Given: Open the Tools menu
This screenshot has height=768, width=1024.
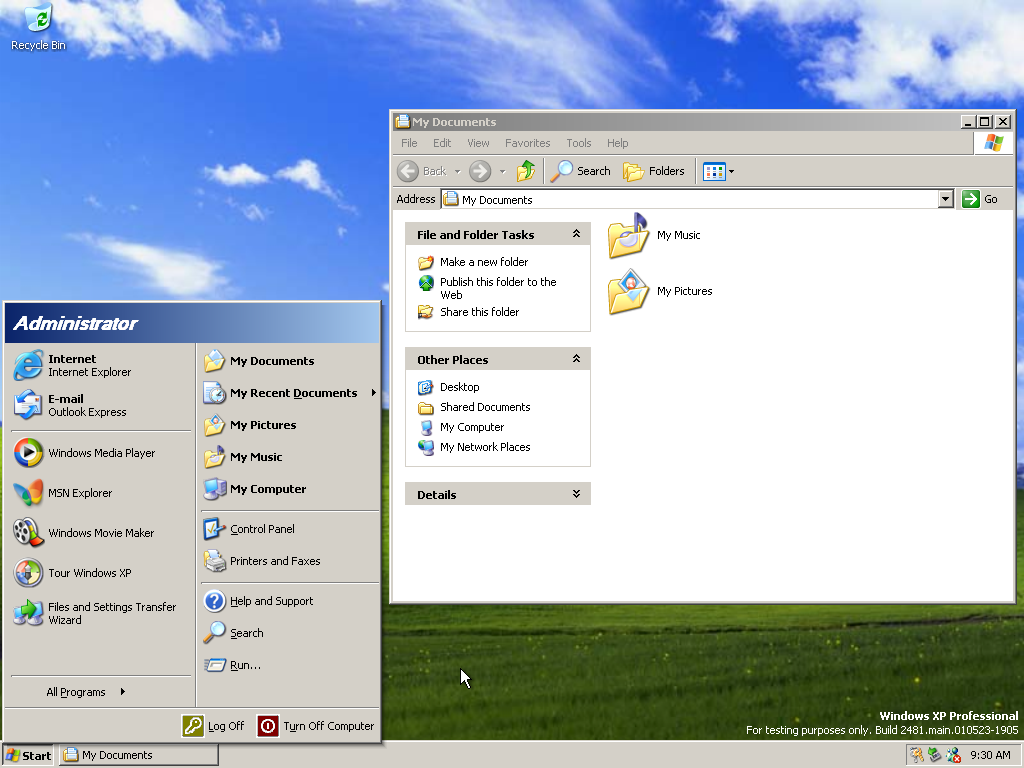Looking at the screenshot, I should click(x=578, y=143).
